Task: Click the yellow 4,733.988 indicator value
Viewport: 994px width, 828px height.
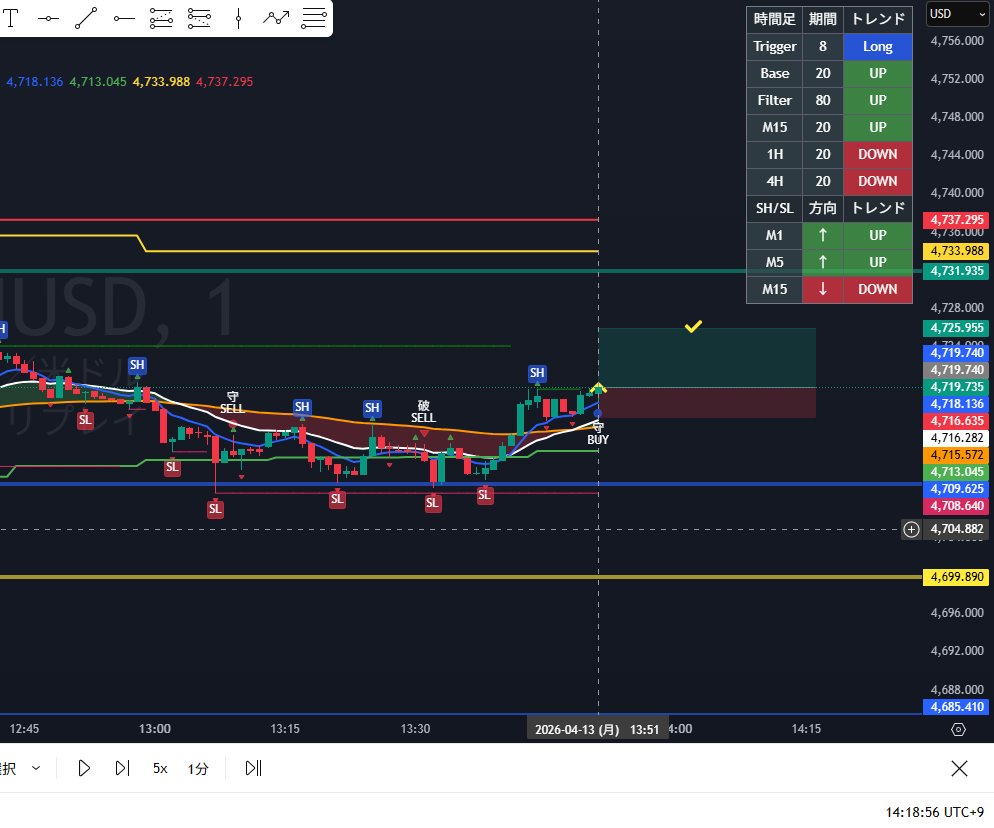Action: pos(161,82)
